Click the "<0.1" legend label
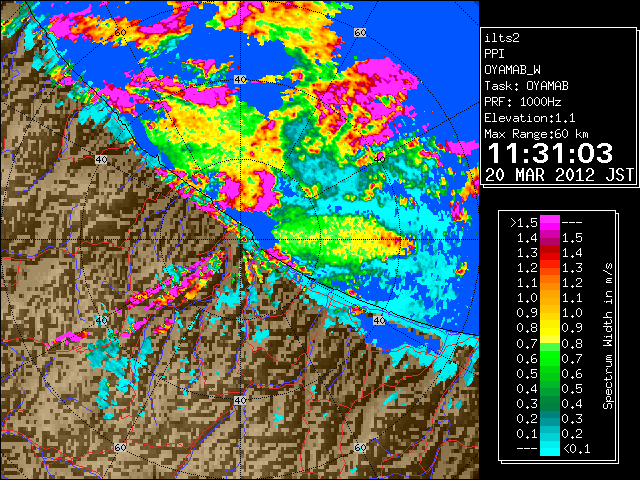 (x=576, y=449)
